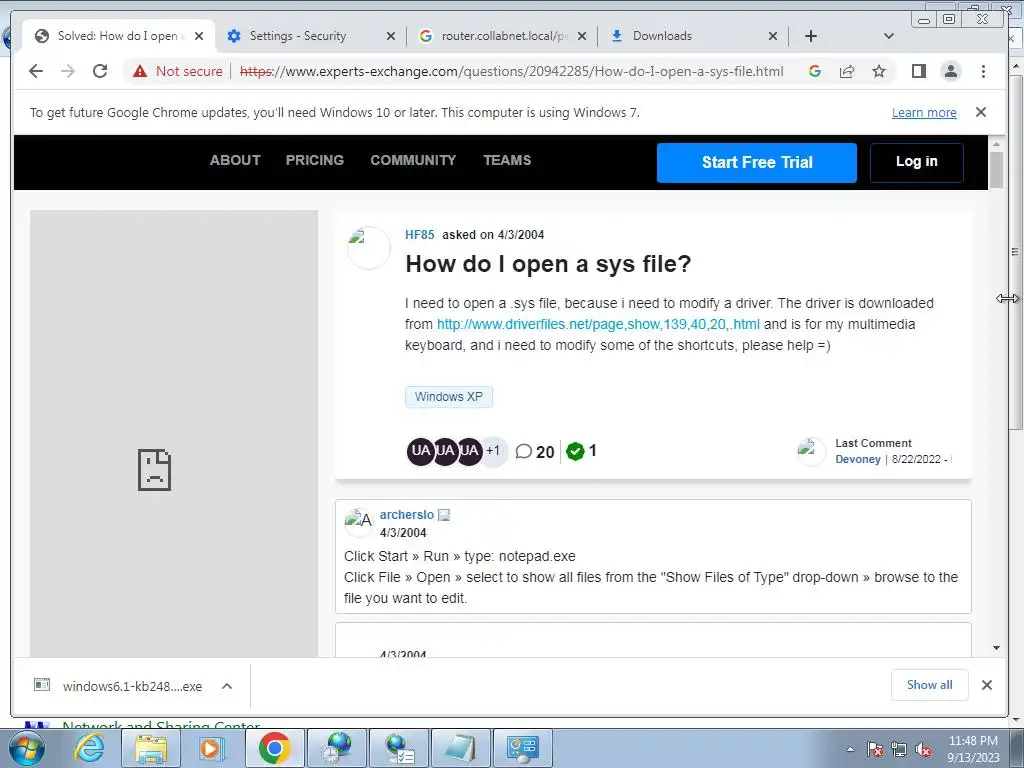Open the PRICING menu item
Image resolution: width=1024 pixels, height=768 pixels.
[315, 160]
